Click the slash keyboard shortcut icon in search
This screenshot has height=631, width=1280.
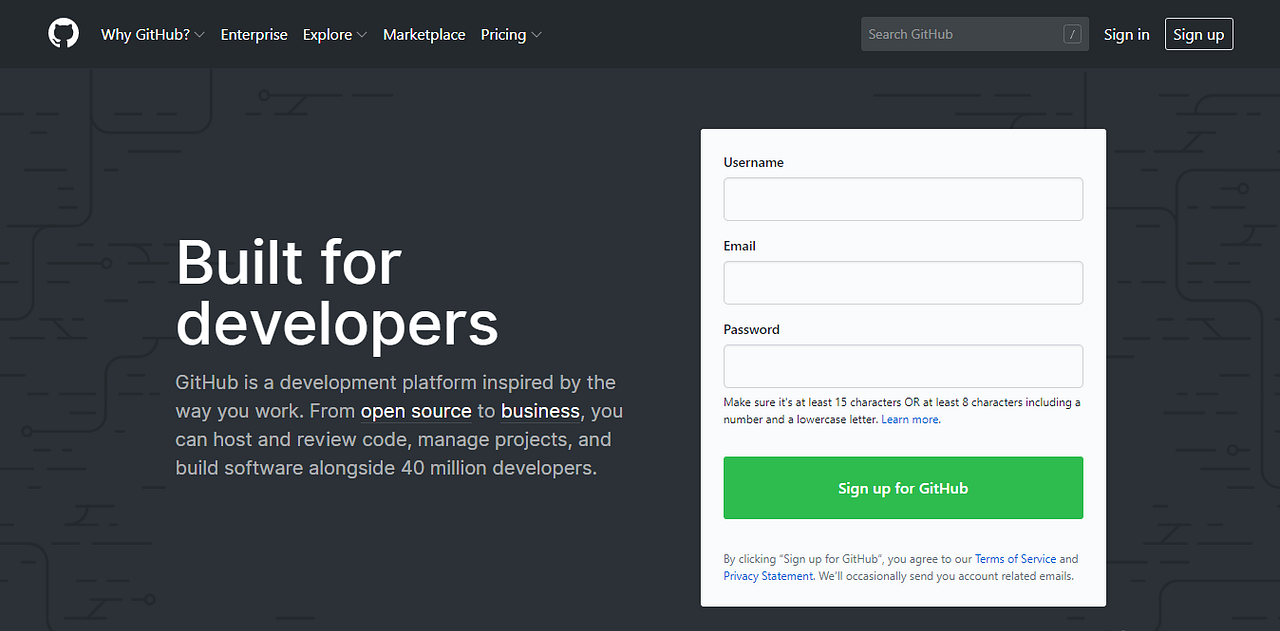[x=1072, y=33]
